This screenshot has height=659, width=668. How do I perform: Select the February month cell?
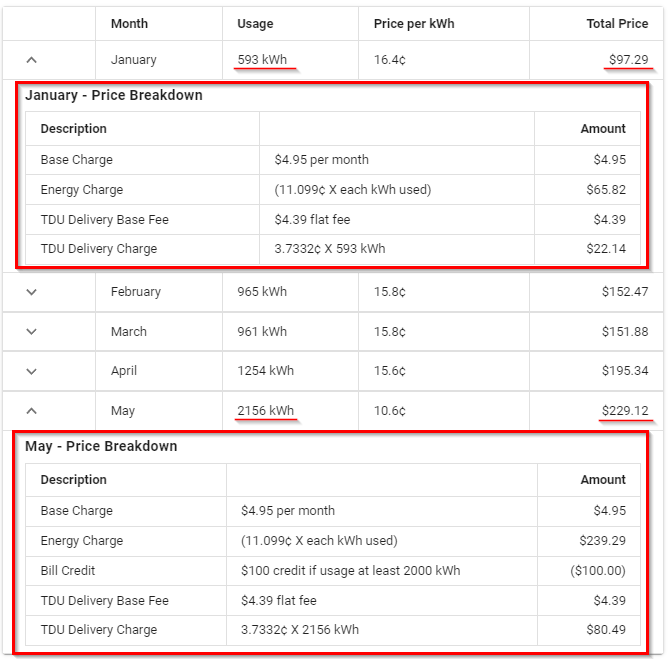point(136,292)
